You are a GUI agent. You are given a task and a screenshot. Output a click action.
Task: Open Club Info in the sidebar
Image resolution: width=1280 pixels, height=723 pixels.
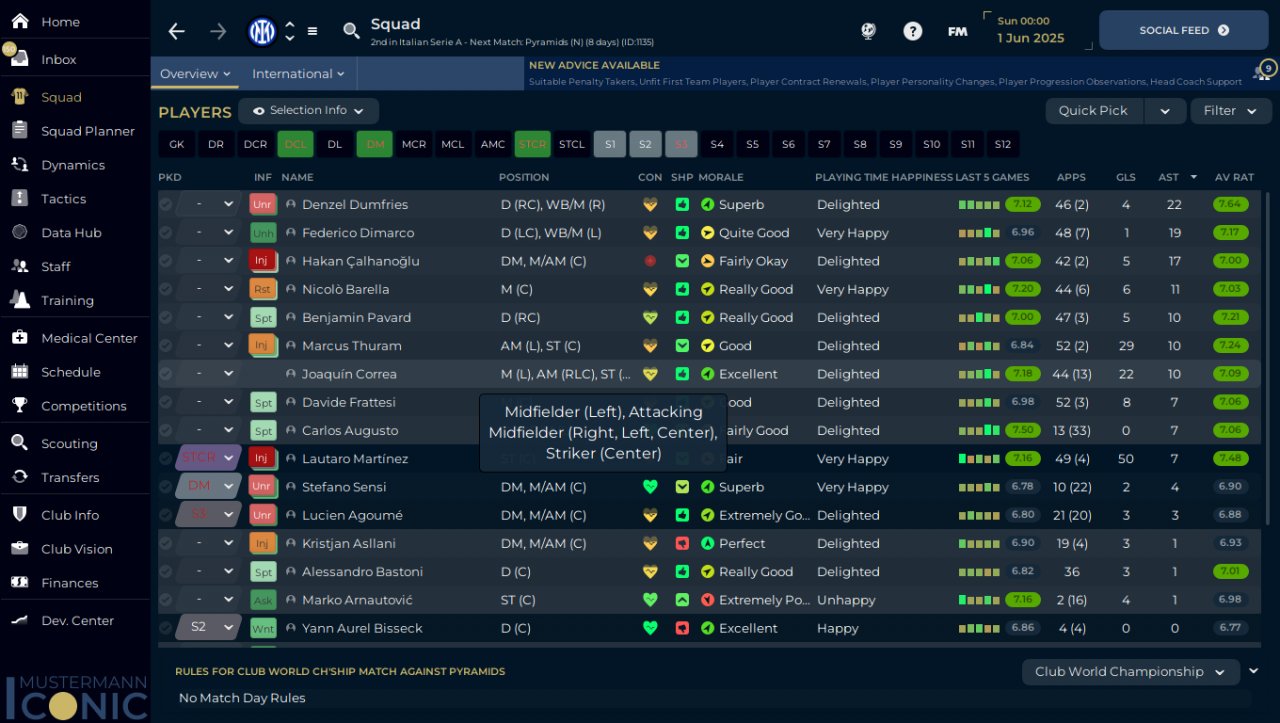click(x=70, y=515)
